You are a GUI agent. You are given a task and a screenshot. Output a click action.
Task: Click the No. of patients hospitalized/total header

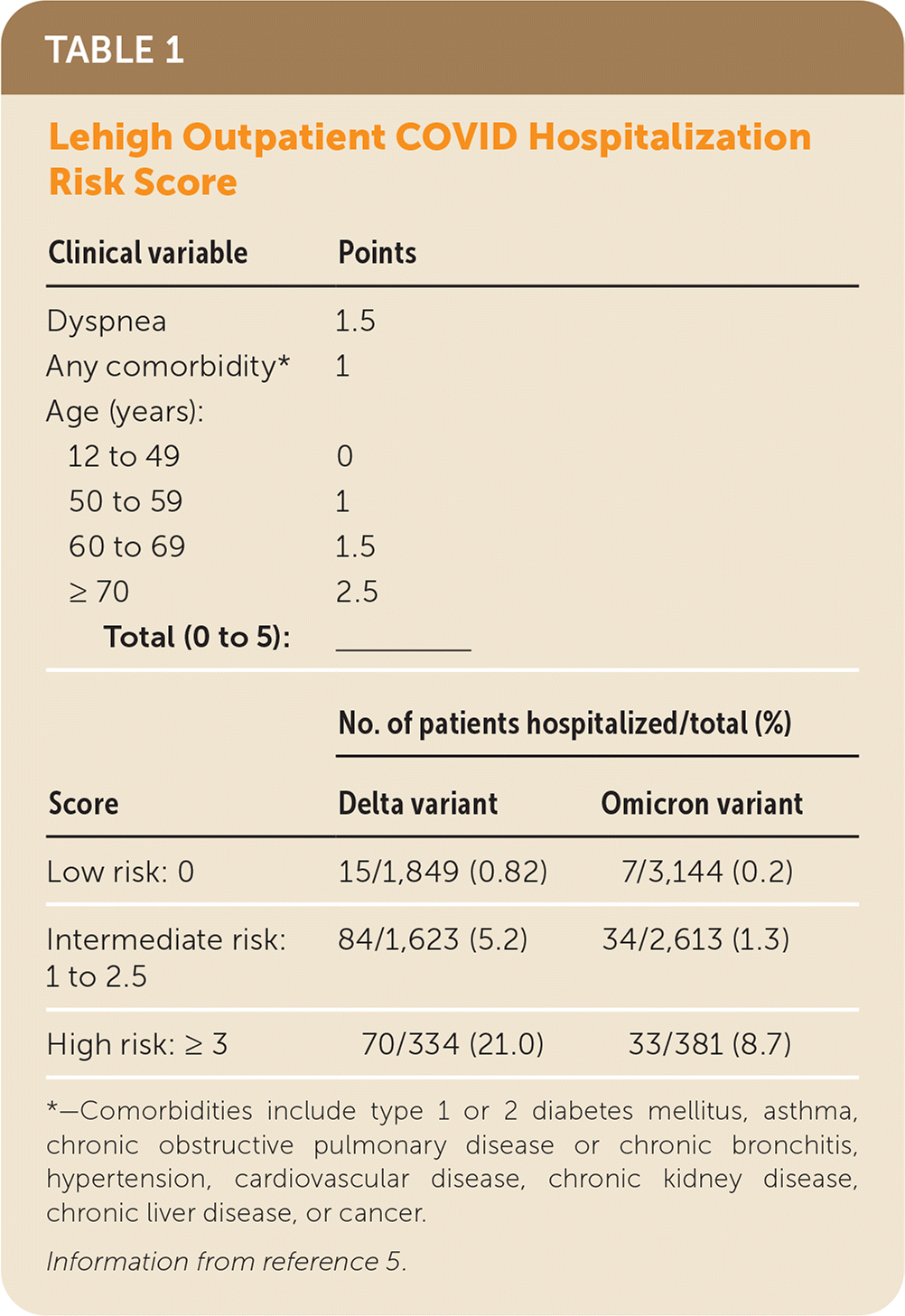[x=564, y=723]
